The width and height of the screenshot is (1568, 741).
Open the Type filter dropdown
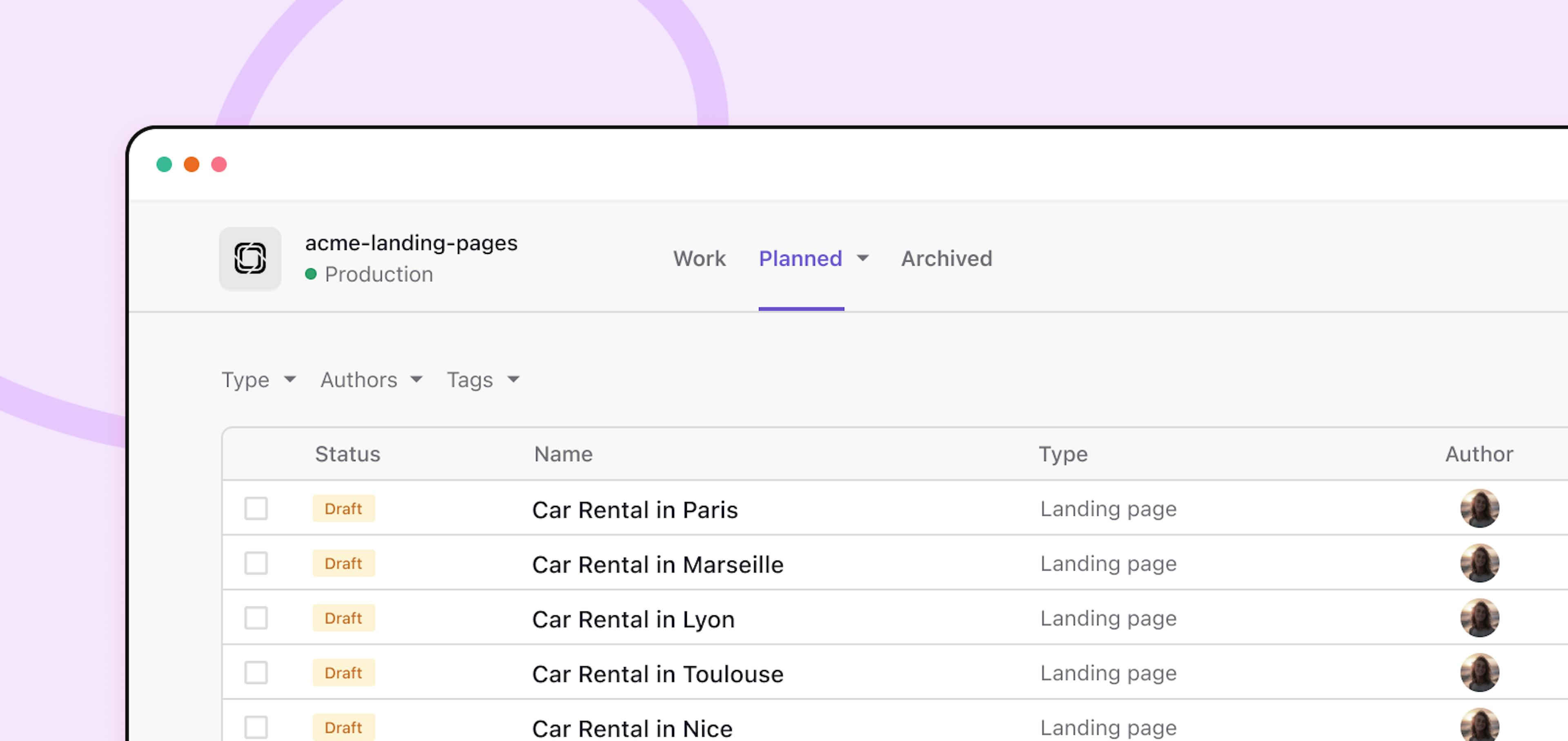pos(258,380)
